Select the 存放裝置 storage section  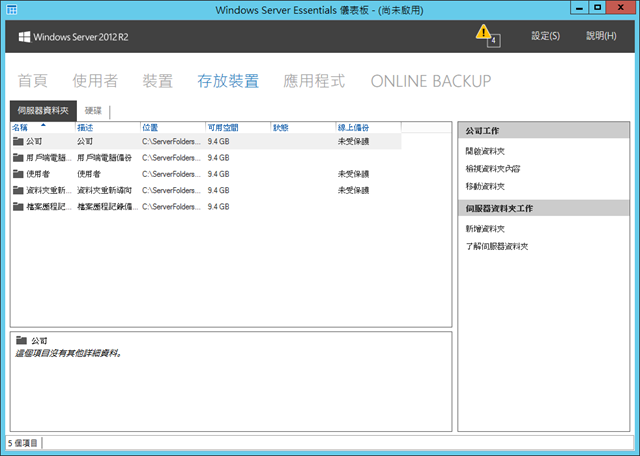(x=228, y=81)
